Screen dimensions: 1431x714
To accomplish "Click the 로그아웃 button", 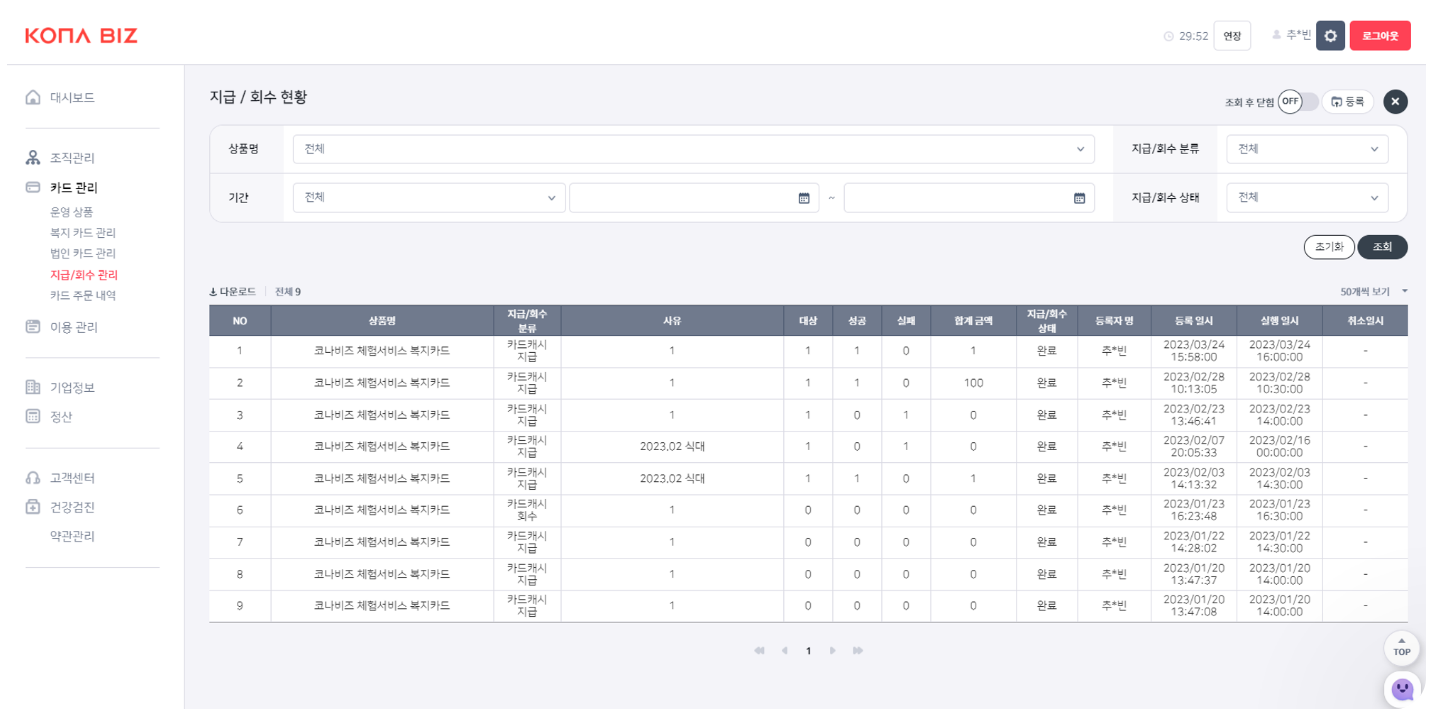I will (x=1379, y=36).
